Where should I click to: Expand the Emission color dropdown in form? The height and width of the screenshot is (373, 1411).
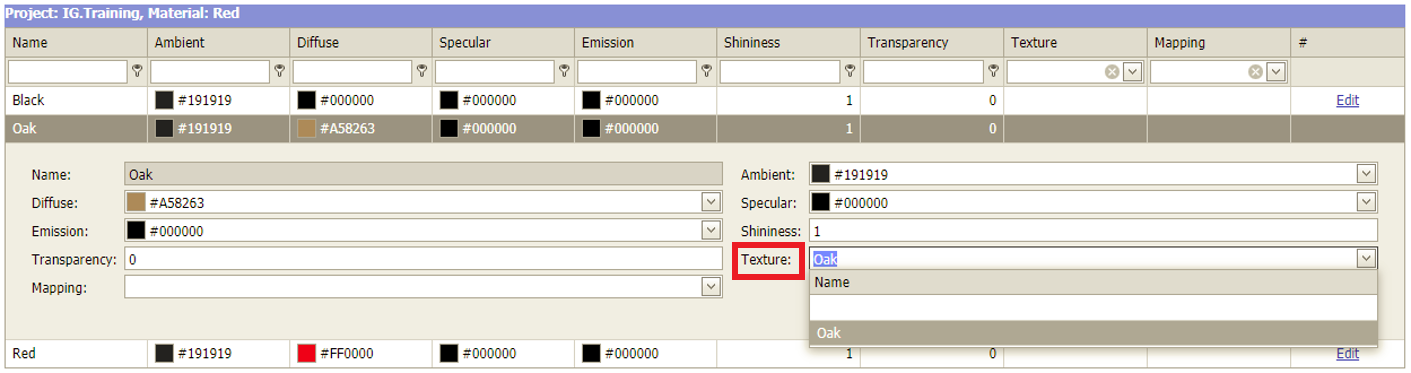[x=711, y=230]
